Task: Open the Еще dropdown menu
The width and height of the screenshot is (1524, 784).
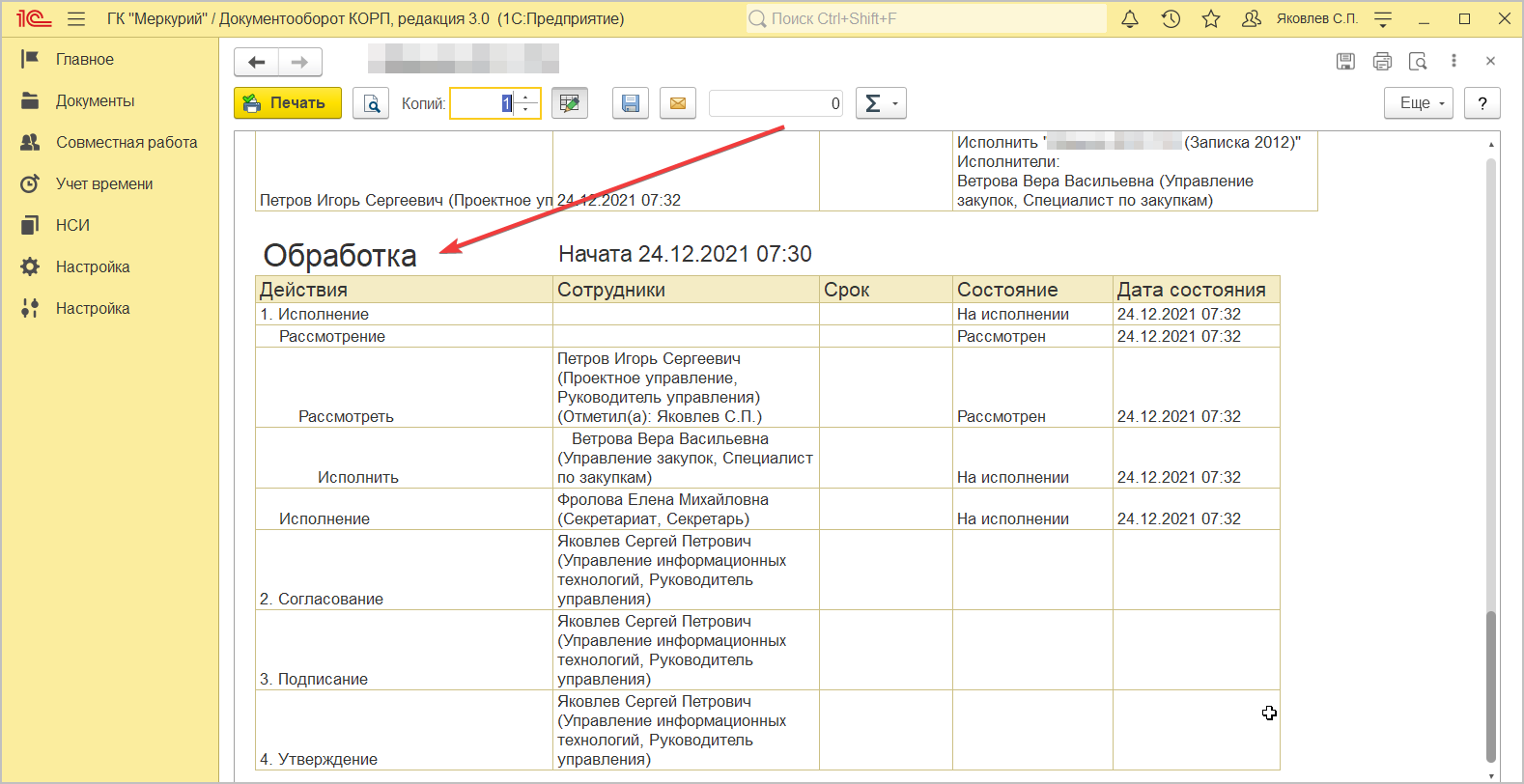Action: tap(1418, 103)
